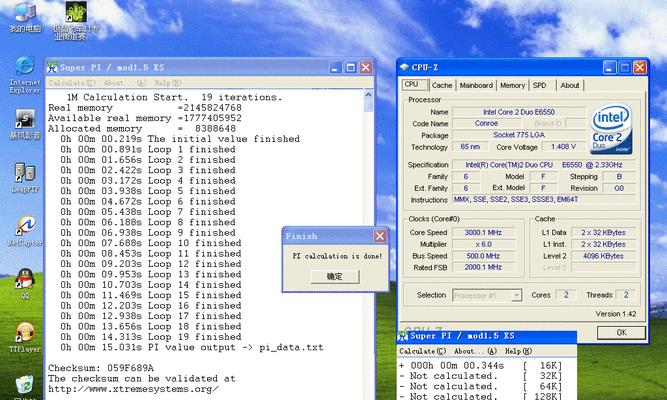Viewport: 667px width, 400px height.
Task: Click the Code Name Conroe field
Action: click(486, 123)
